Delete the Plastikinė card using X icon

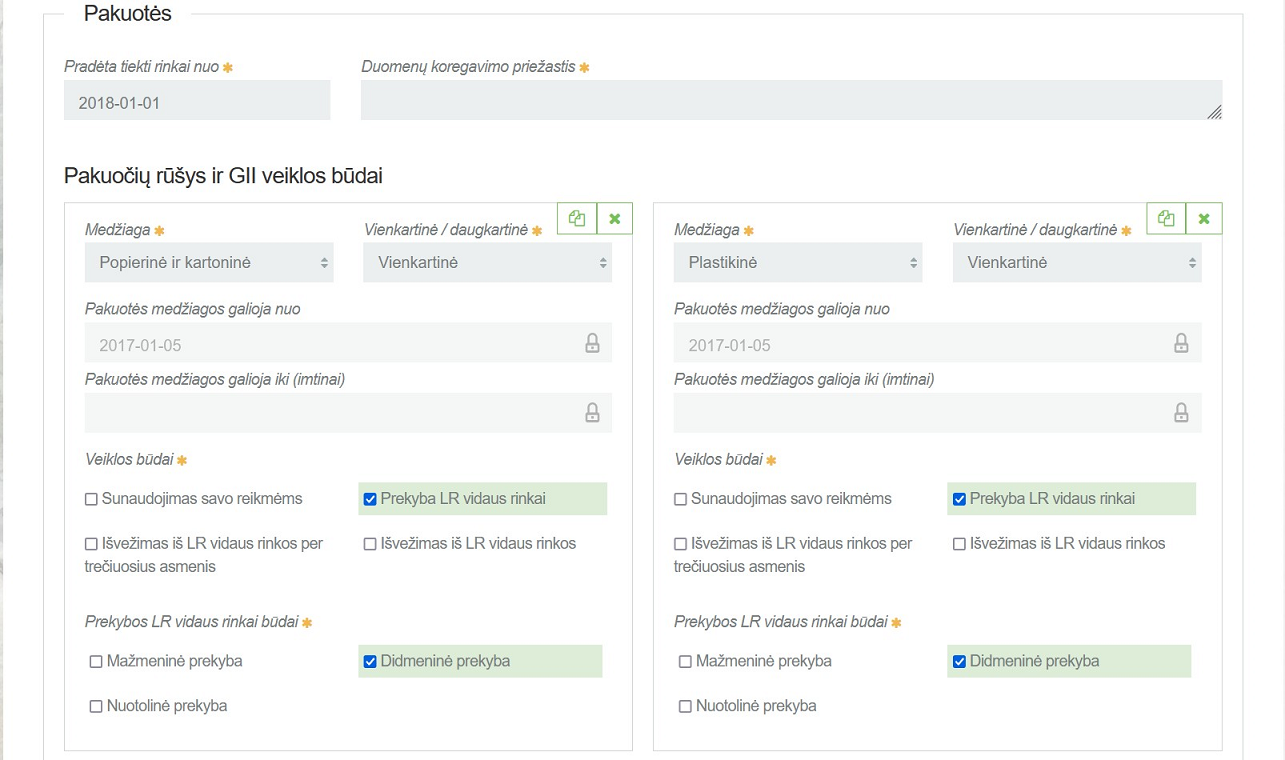[x=1204, y=218]
